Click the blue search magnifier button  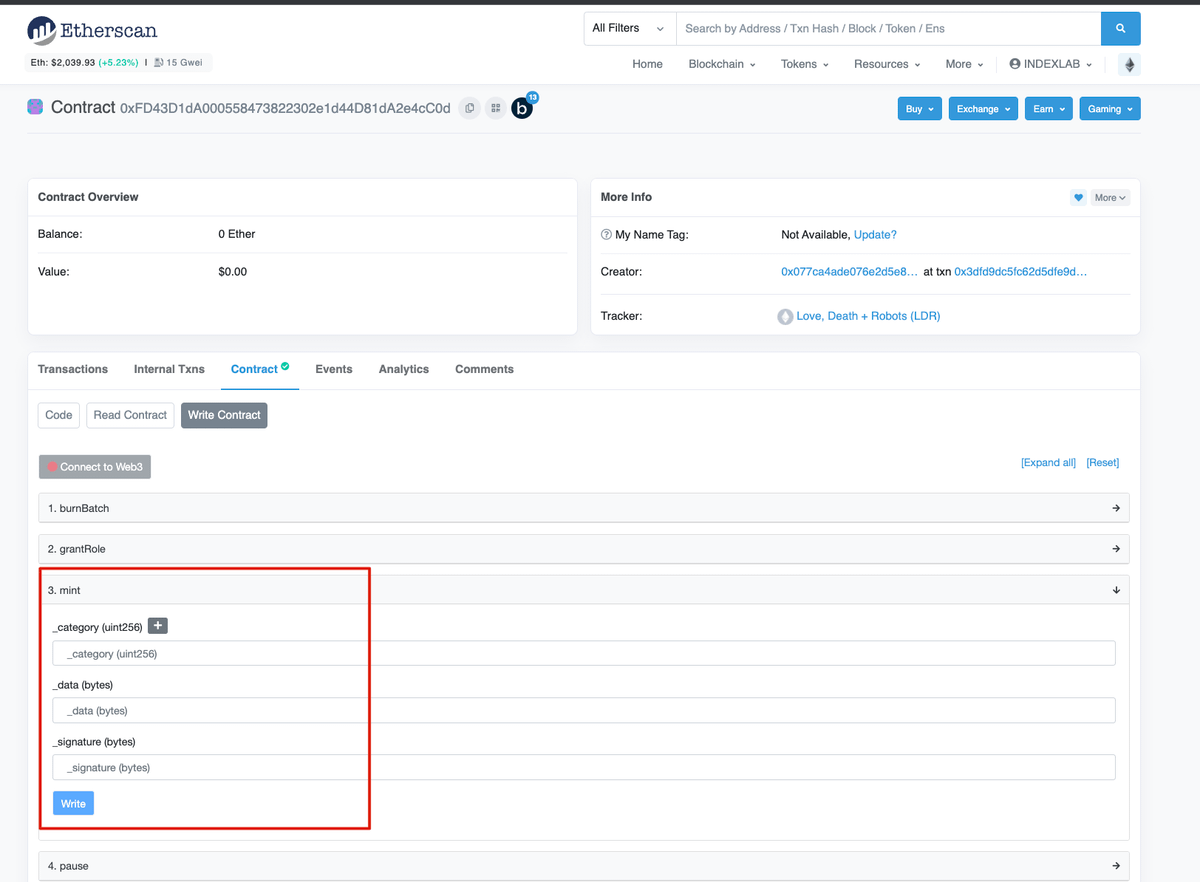(1120, 29)
